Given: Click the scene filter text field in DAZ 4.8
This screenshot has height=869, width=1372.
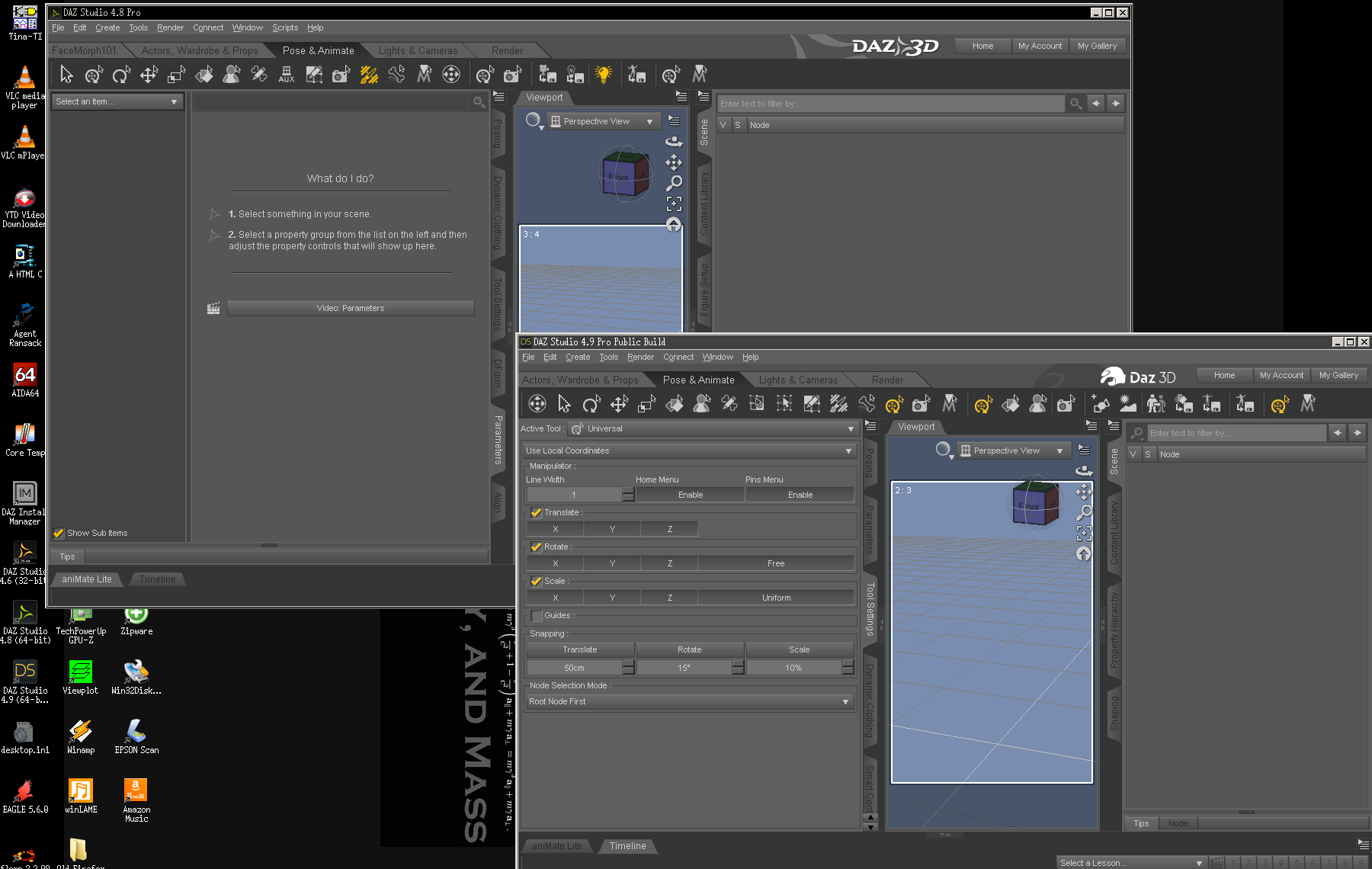Looking at the screenshot, I should coord(891,104).
